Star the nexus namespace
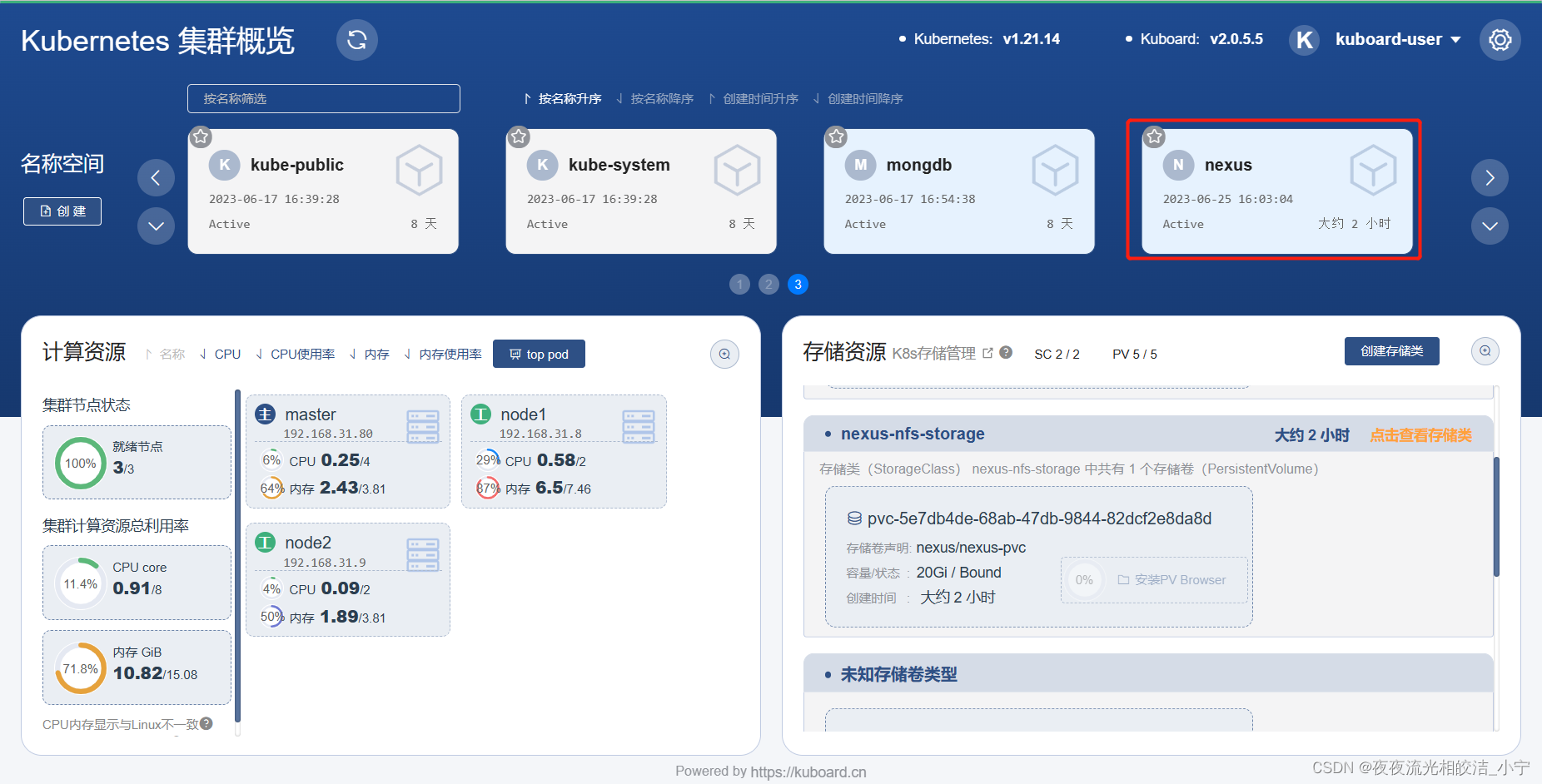The image size is (1542, 784). [x=1154, y=136]
